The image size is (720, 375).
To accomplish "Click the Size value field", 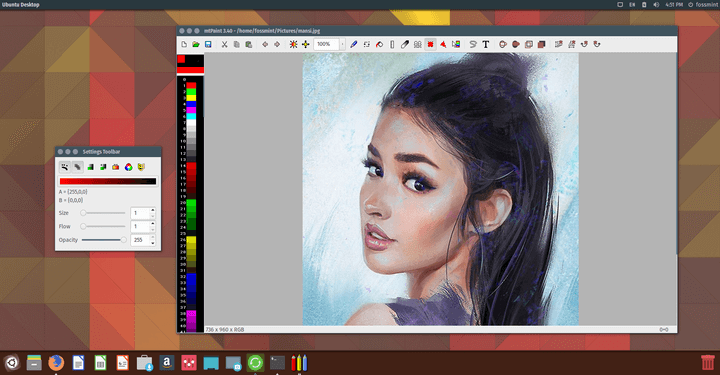I will point(141,213).
